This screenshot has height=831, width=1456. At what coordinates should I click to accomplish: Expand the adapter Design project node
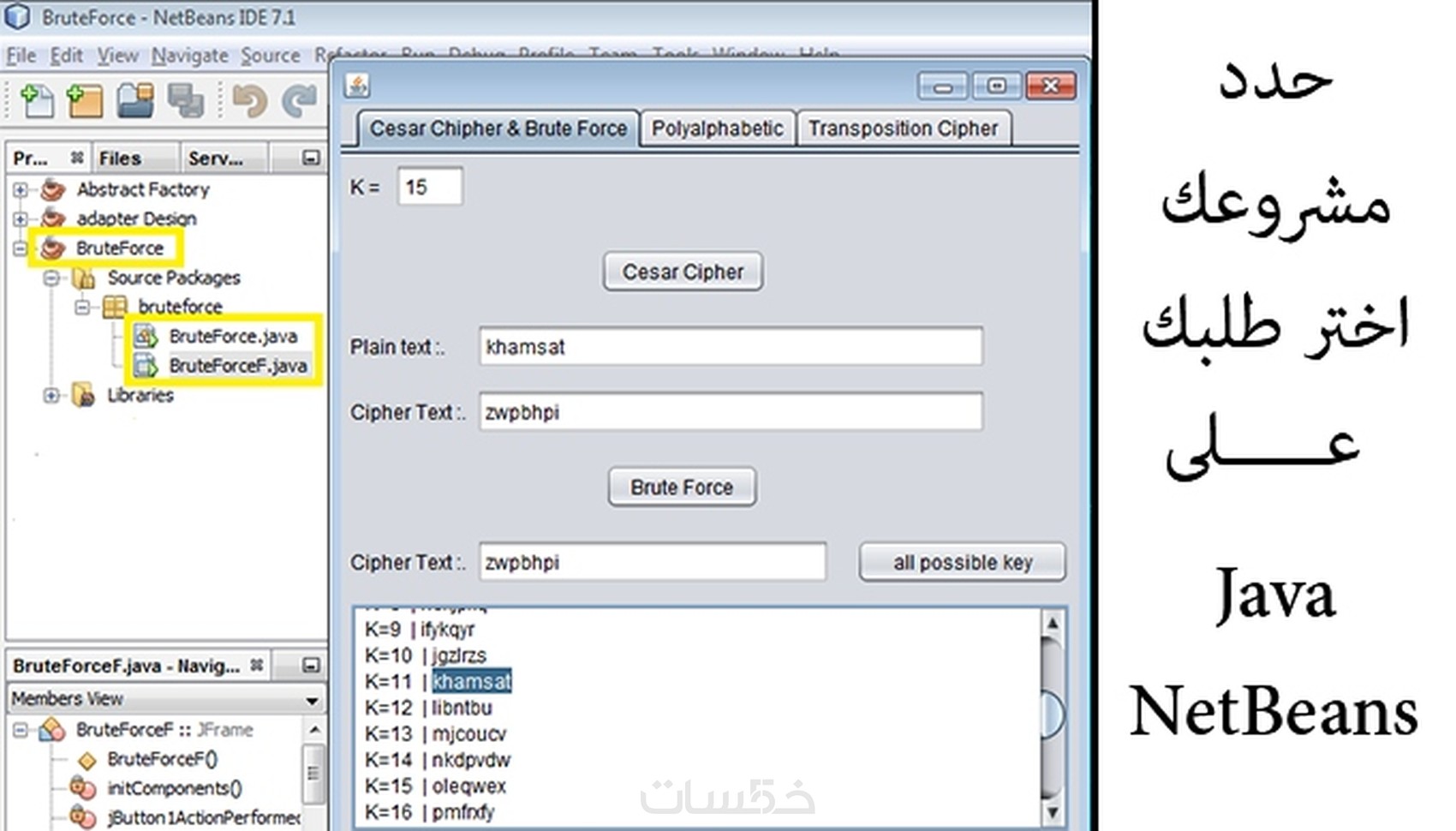(x=21, y=218)
